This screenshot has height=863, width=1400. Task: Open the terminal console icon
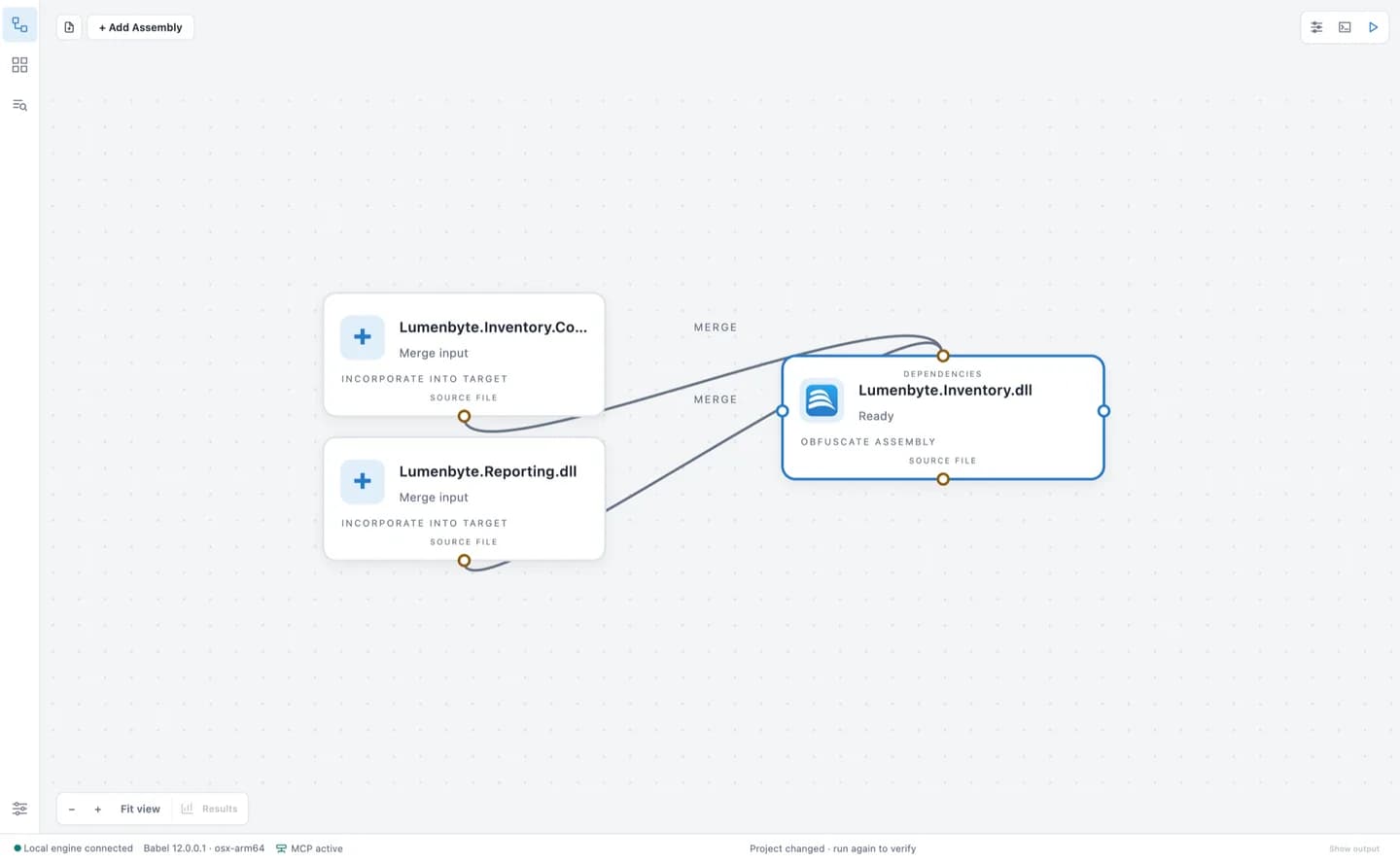1345,27
